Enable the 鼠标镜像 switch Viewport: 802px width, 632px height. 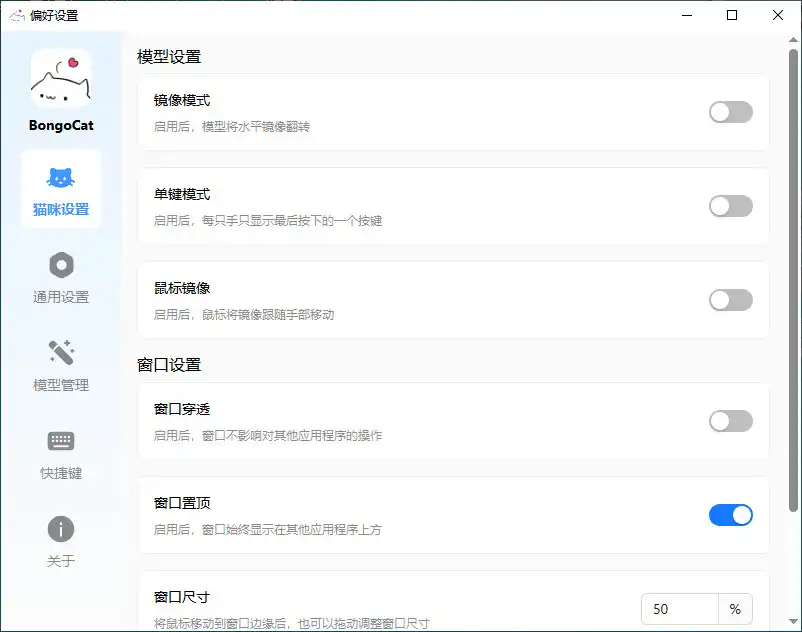click(x=730, y=300)
